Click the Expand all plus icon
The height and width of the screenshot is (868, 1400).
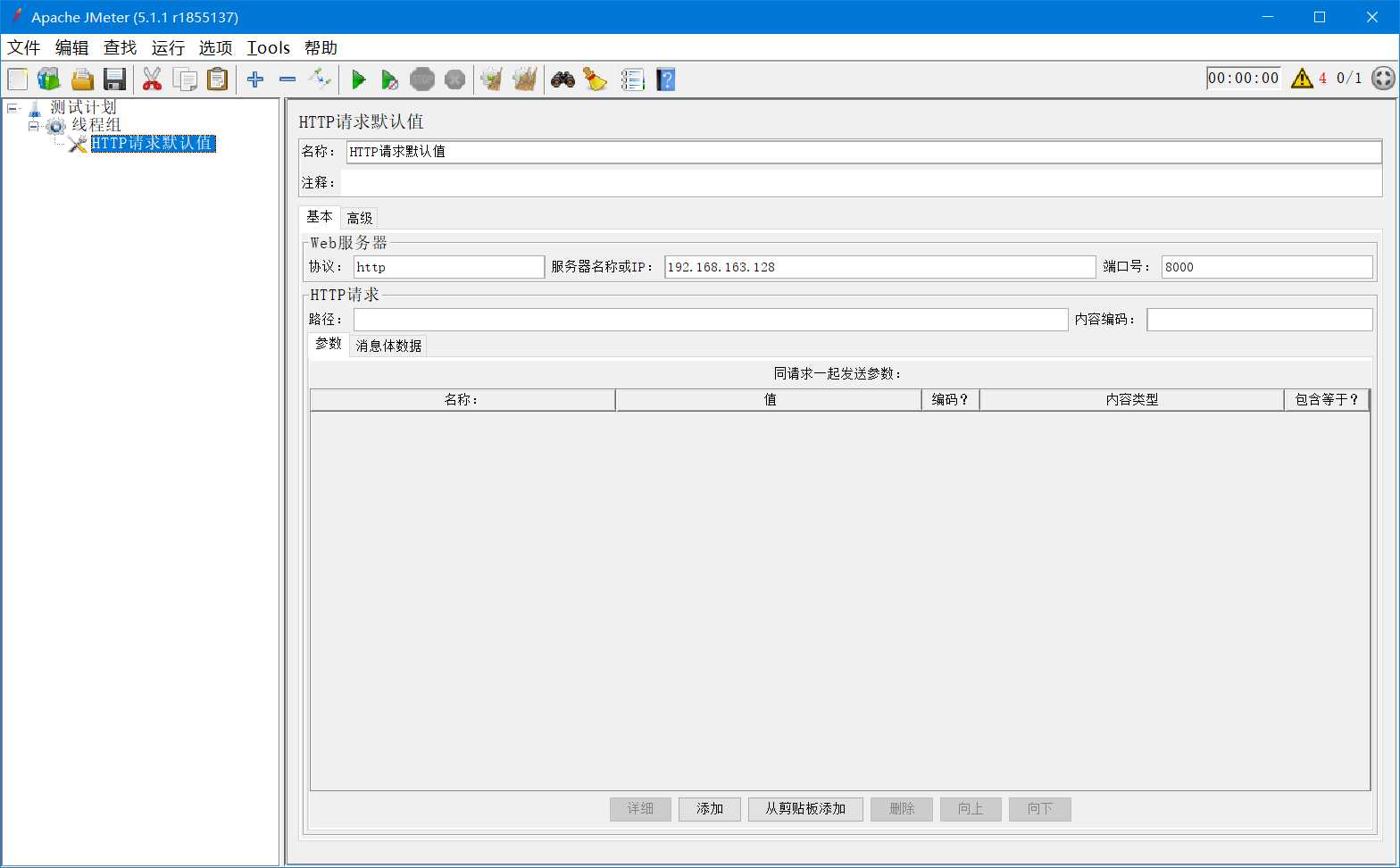click(255, 79)
